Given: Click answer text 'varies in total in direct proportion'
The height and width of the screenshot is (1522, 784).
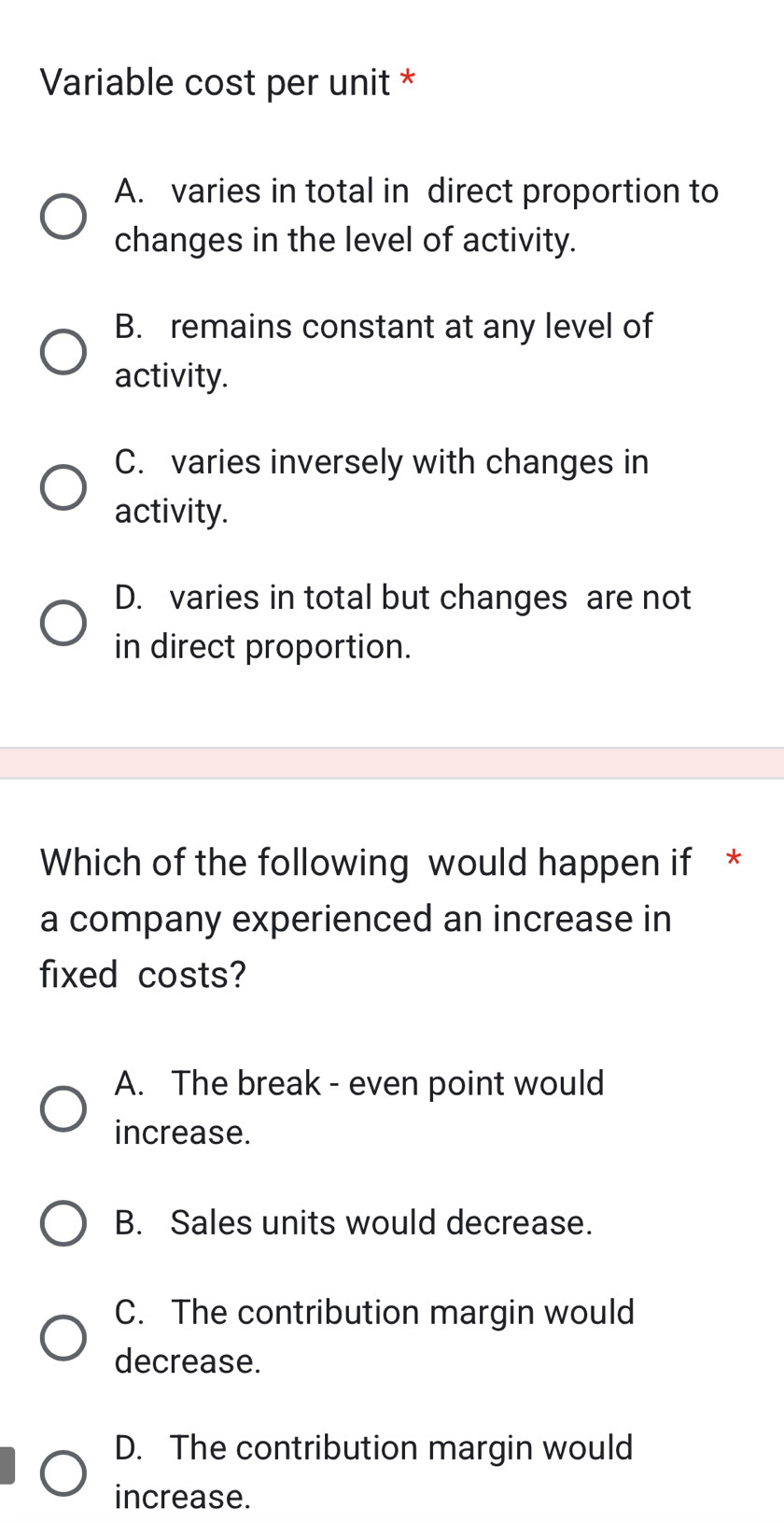Looking at the screenshot, I should click(x=415, y=215).
